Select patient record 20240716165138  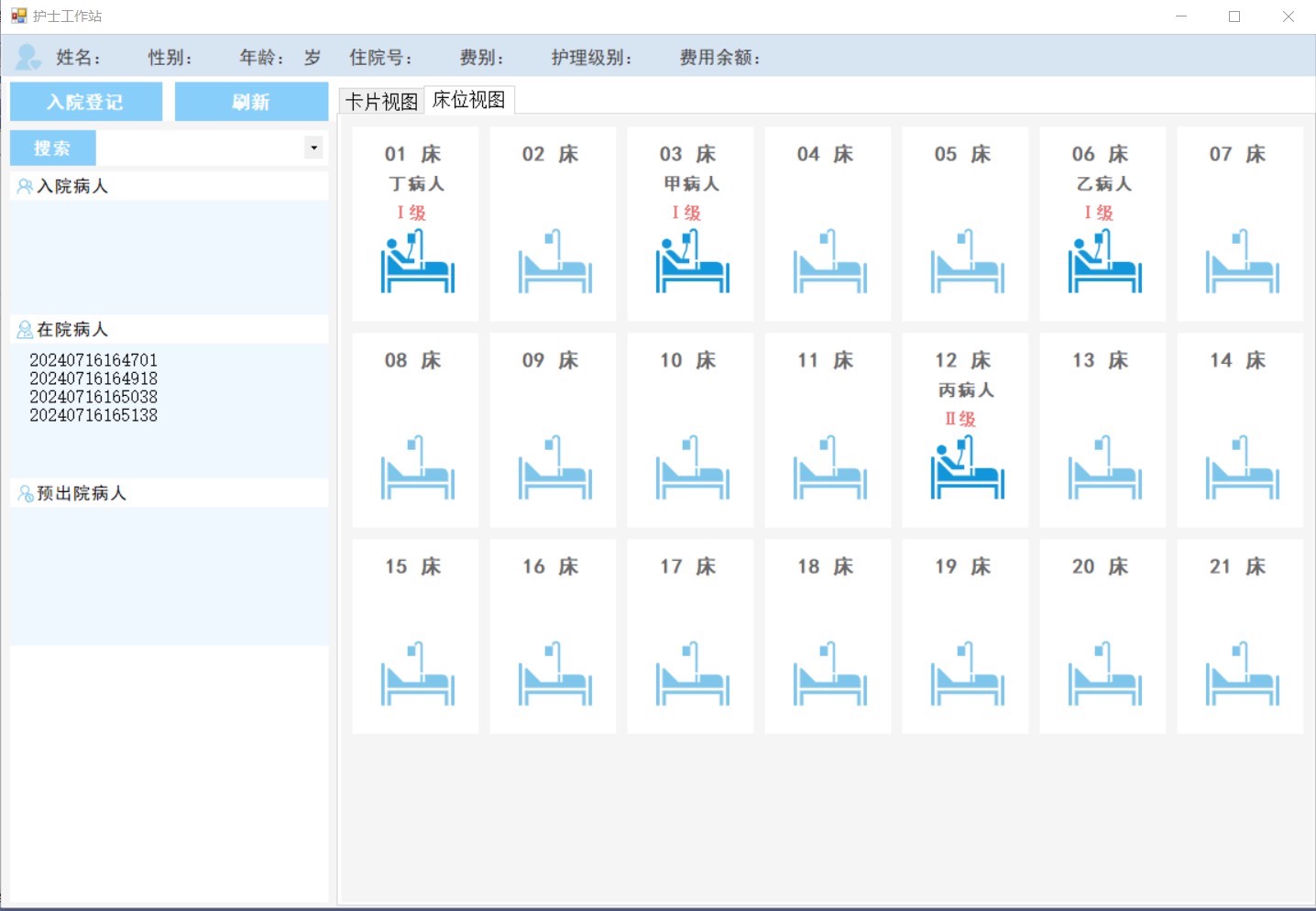tap(93, 415)
